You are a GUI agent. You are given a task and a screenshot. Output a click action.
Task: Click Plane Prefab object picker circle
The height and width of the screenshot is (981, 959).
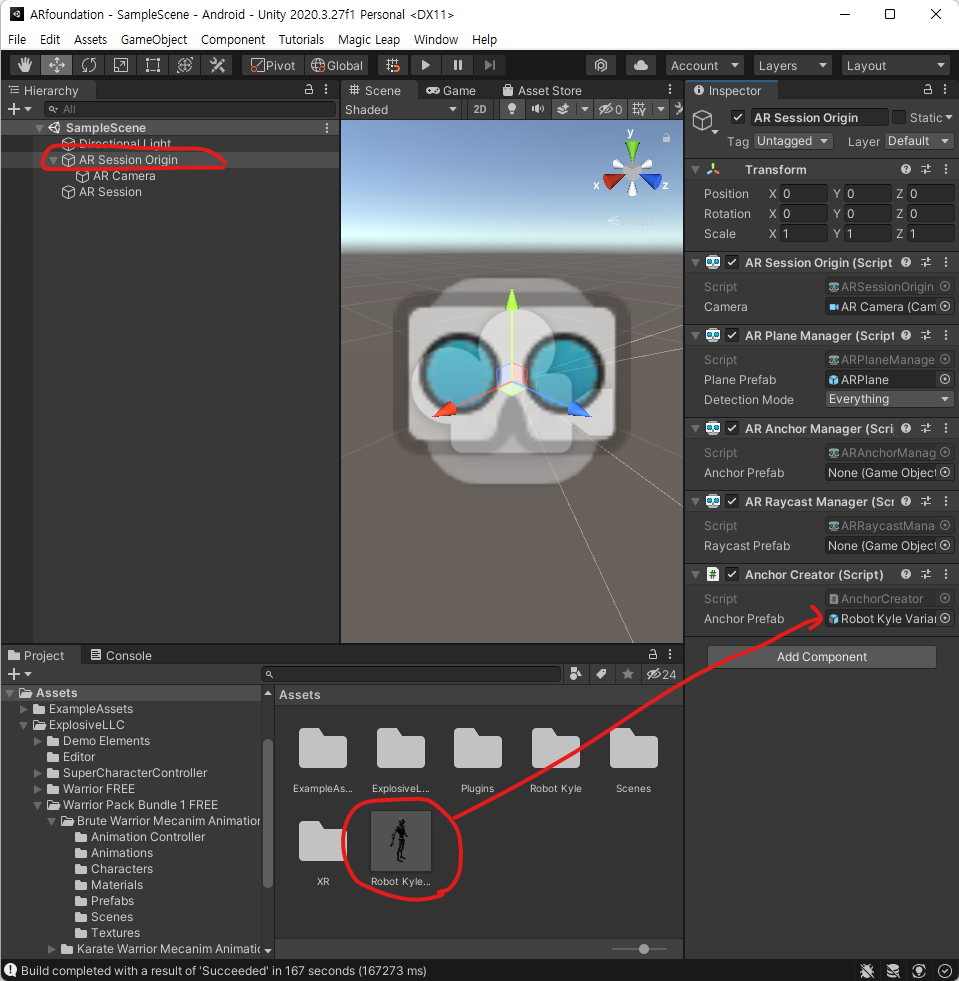[x=945, y=379]
